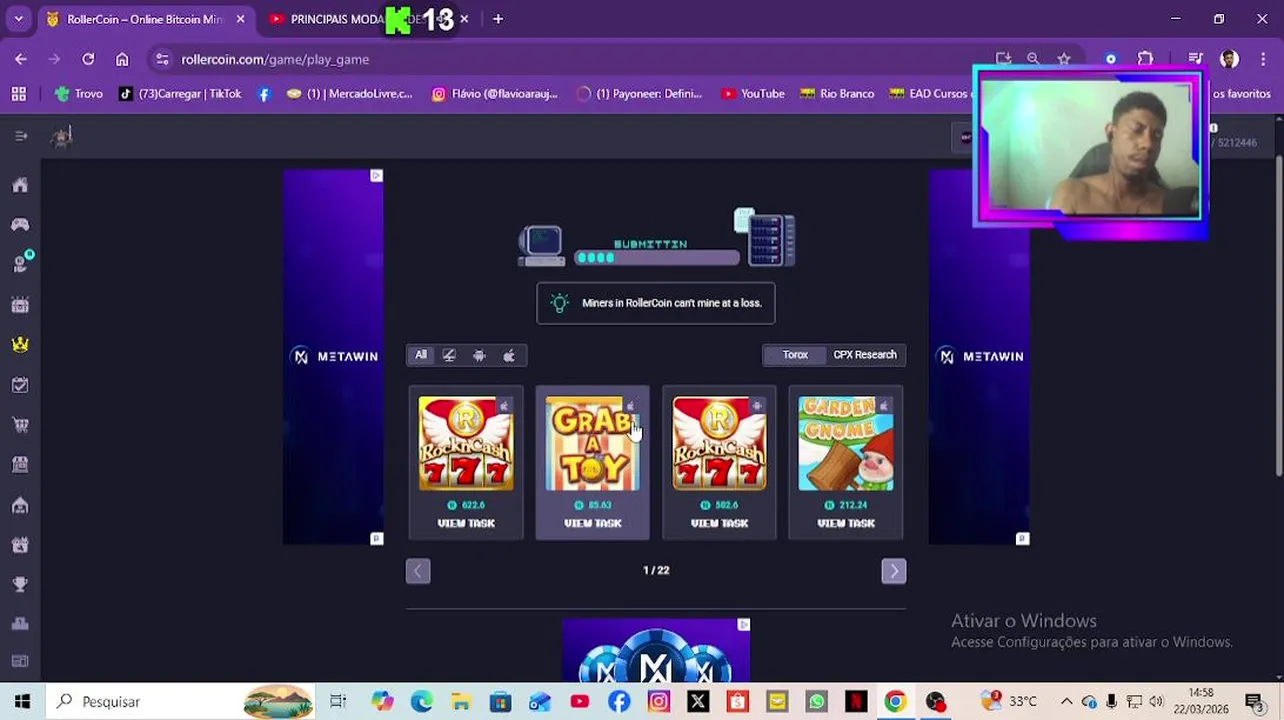1284x720 pixels.
Task: Open the bookmarks apps grid icon
Action: pos(18,93)
